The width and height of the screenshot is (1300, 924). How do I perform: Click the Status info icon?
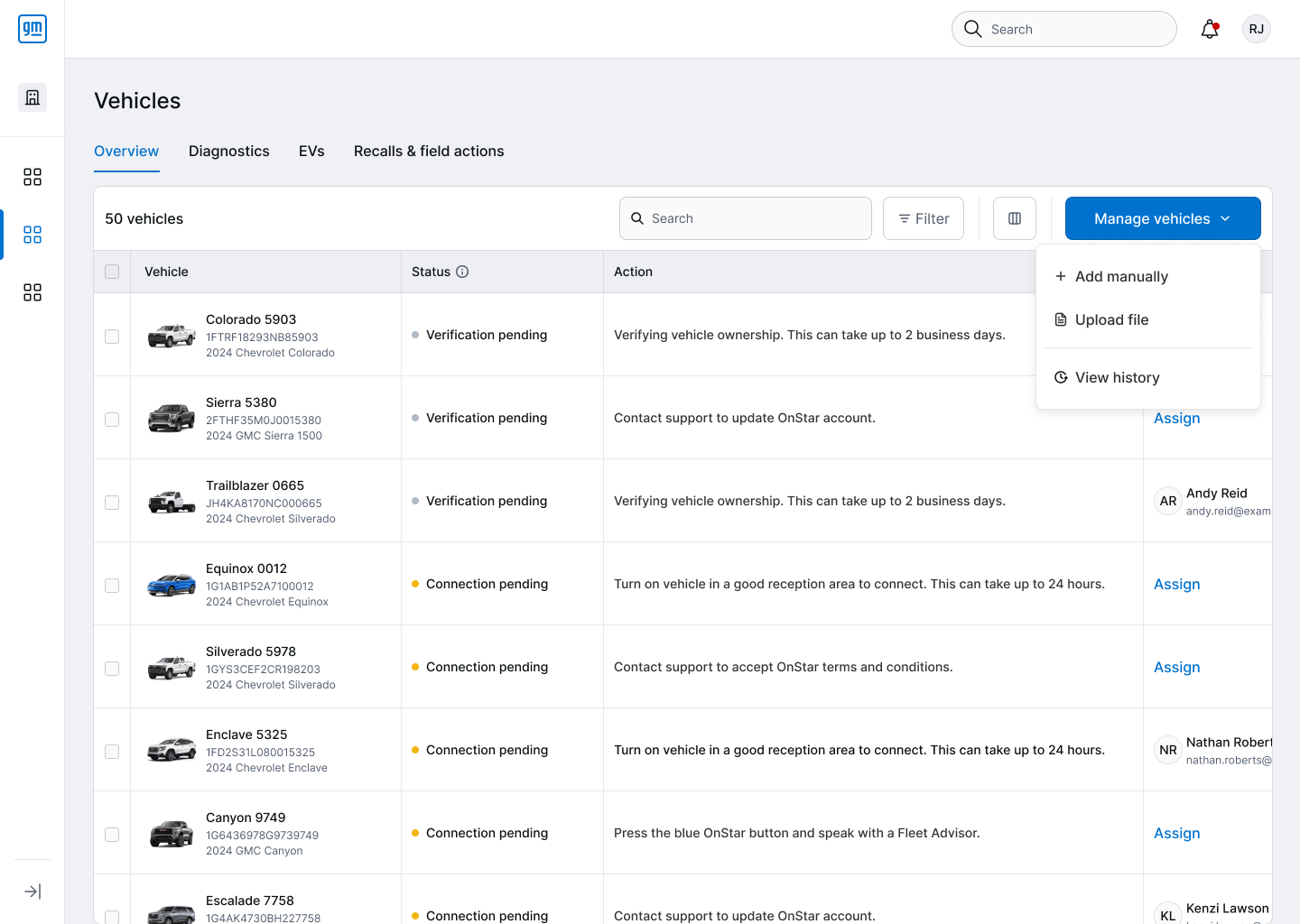pyautogui.click(x=462, y=272)
